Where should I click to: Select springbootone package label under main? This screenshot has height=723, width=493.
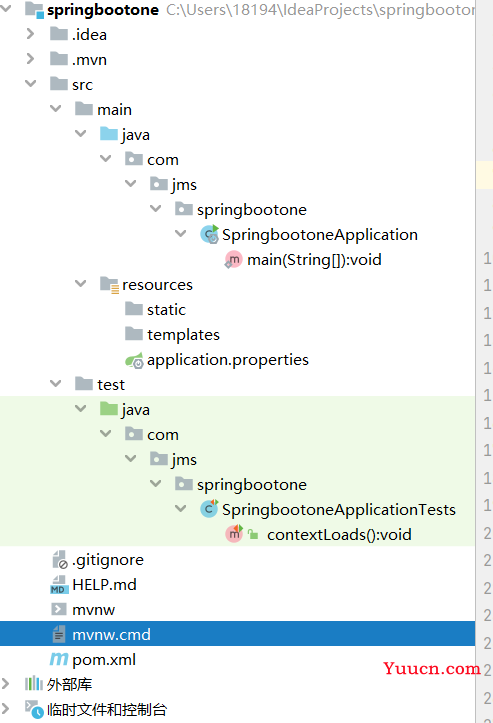click(x=252, y=210)
